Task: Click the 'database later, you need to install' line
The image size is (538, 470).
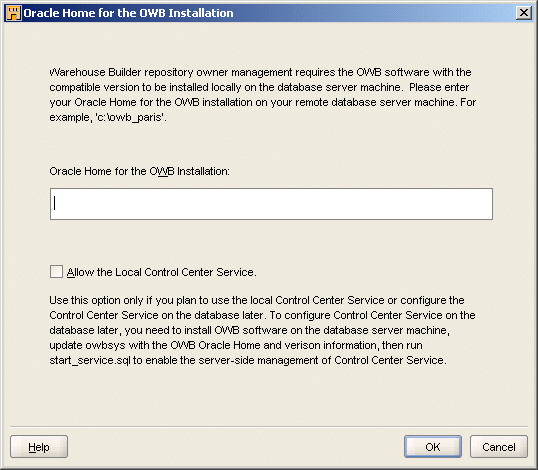Action: [249, 330]
